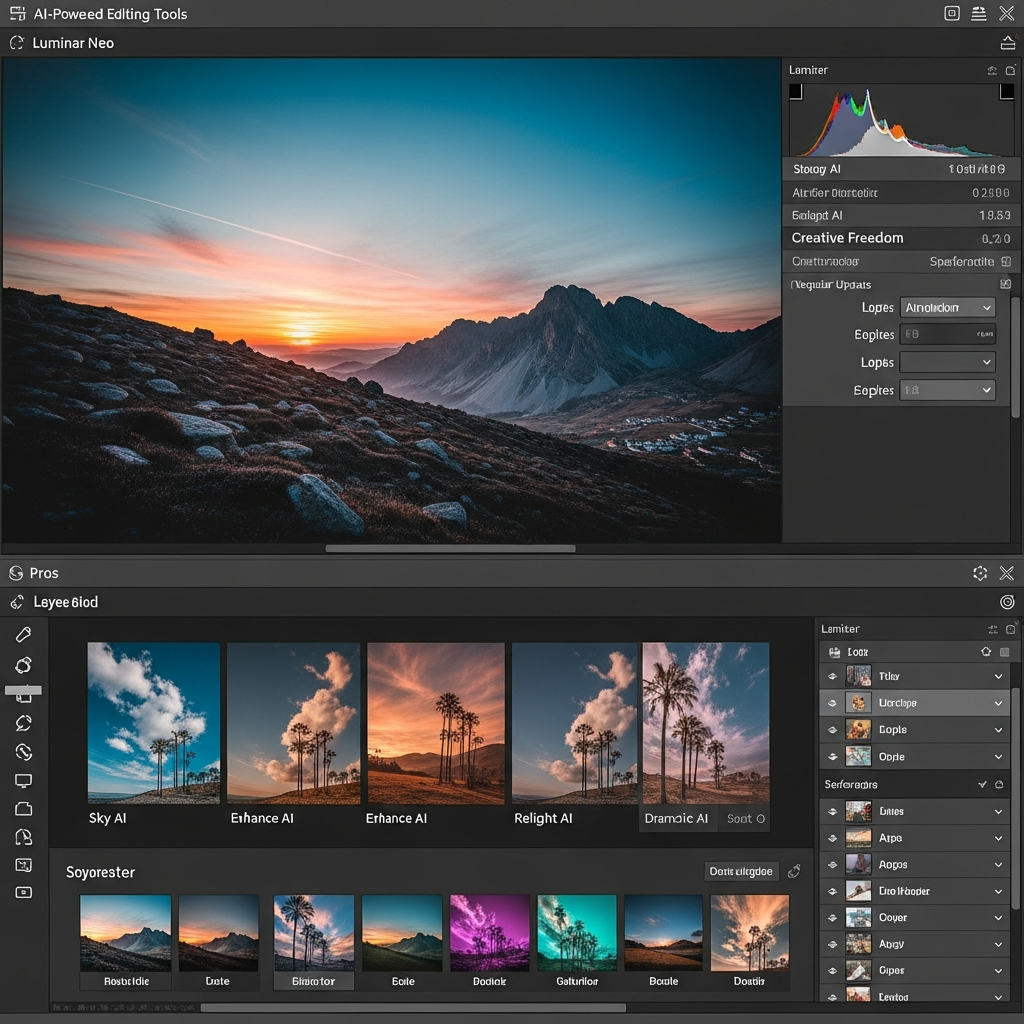
Task: Choose the Relight AI preset thumbnail
Action: coord(574,723)
